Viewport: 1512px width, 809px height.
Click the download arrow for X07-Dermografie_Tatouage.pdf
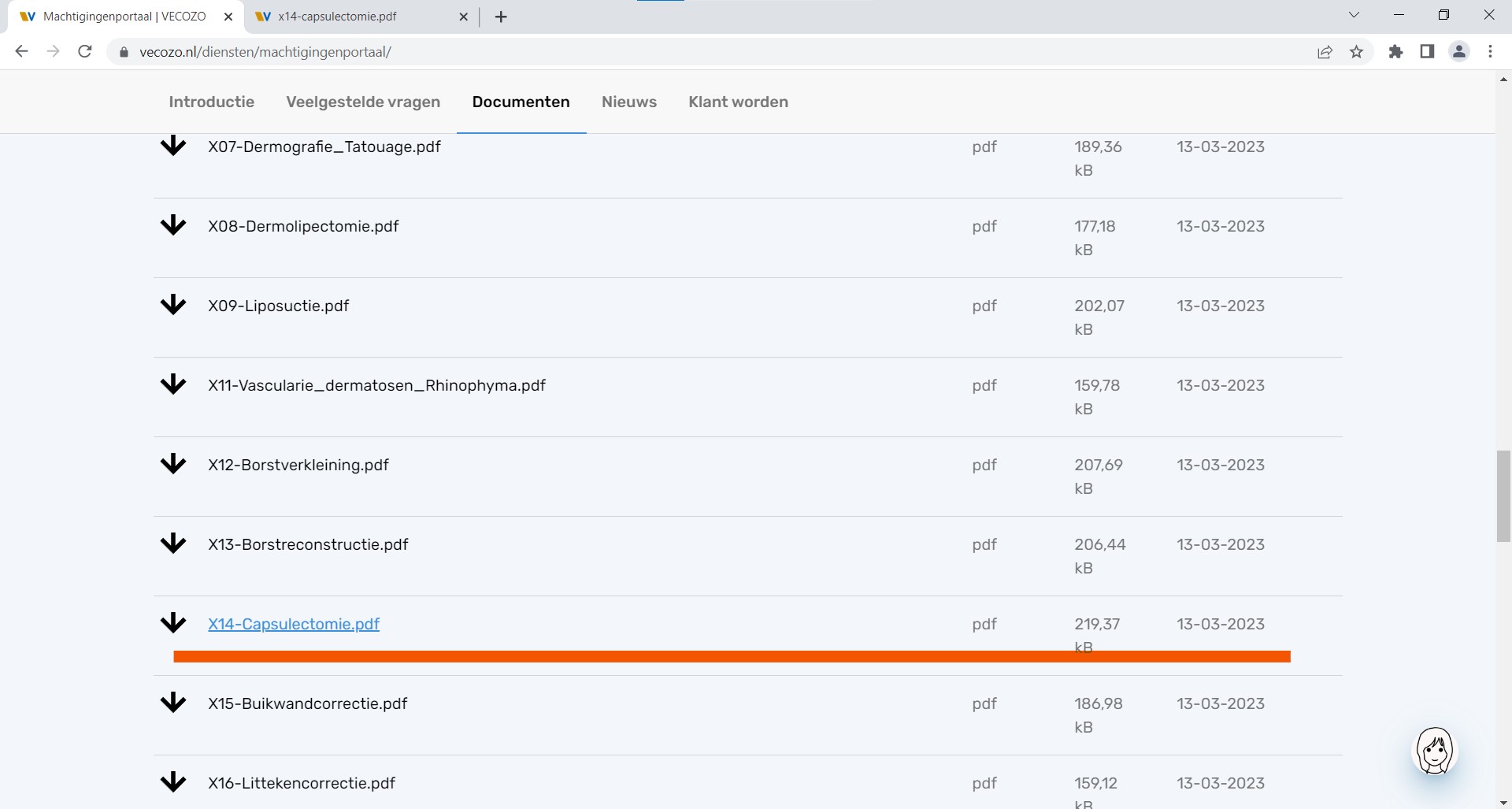point(172,147)
